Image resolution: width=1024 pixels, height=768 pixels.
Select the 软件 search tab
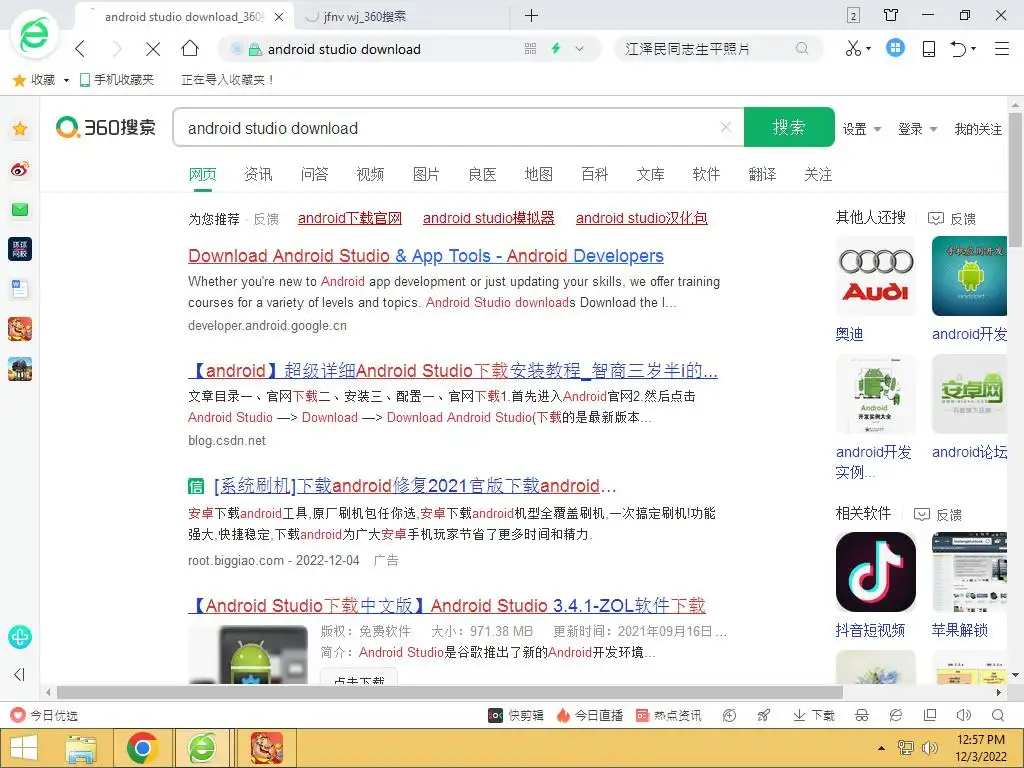point(706,174)
